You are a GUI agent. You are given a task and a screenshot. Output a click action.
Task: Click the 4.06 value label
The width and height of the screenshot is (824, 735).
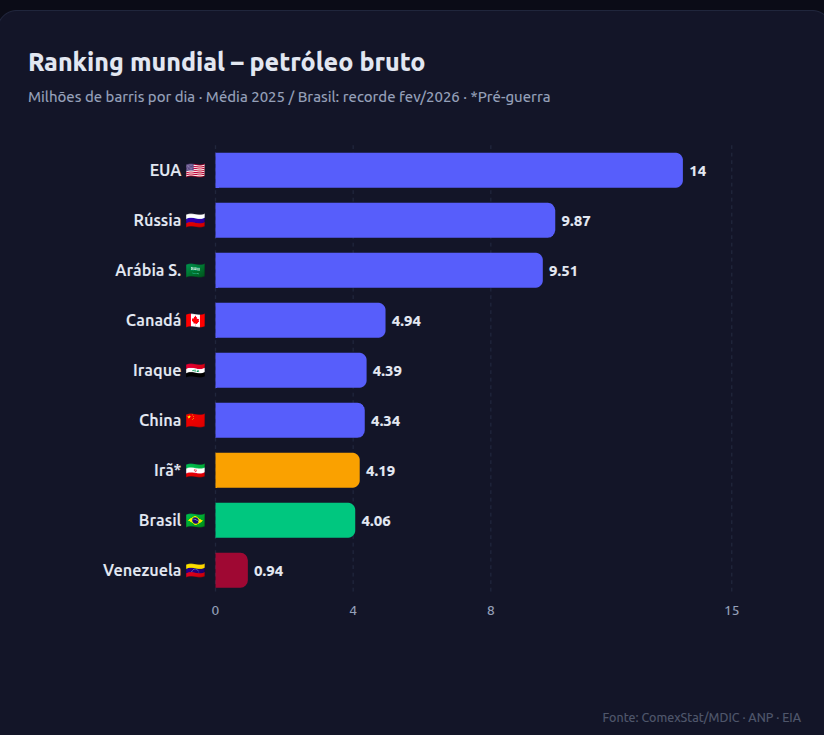376,521
